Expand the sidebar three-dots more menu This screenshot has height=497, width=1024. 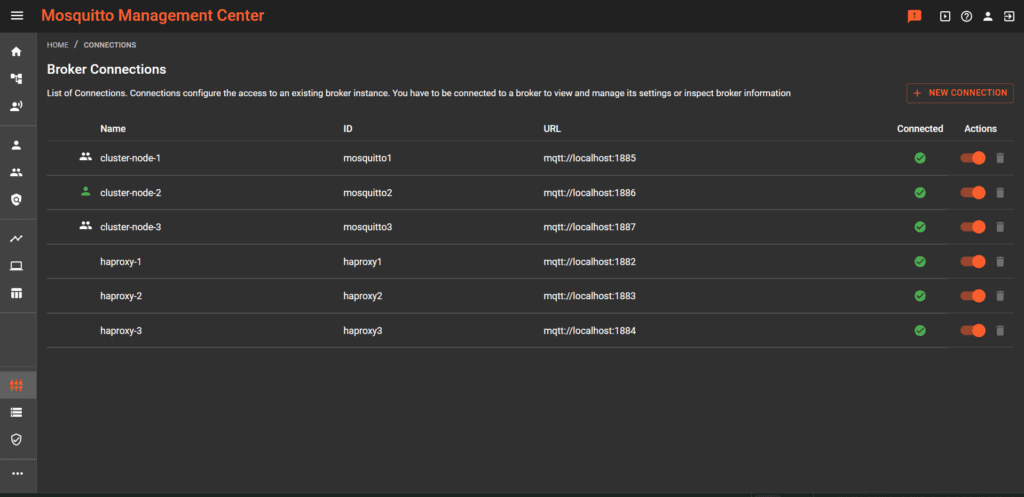[x=16, y=473]
